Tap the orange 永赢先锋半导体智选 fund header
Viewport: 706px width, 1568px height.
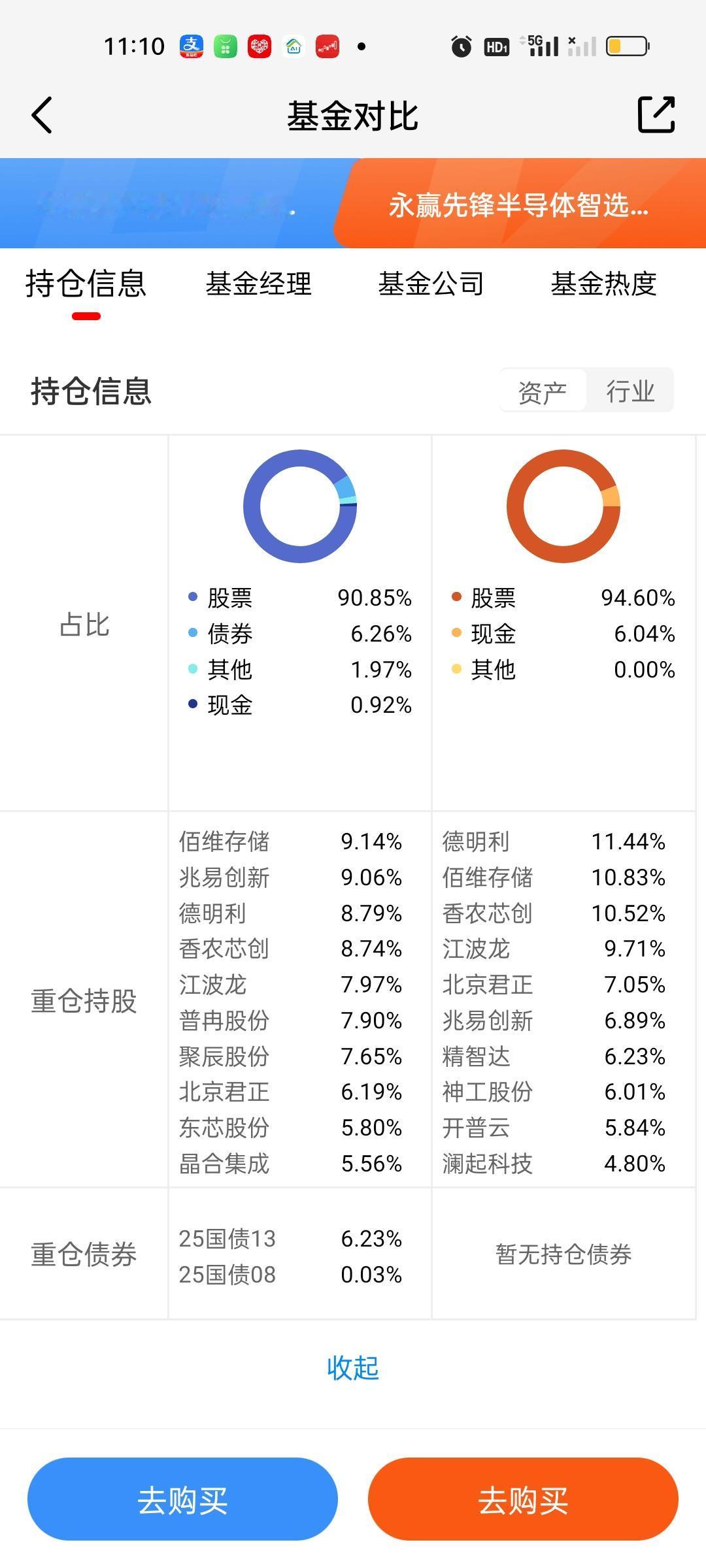point(520,204)
